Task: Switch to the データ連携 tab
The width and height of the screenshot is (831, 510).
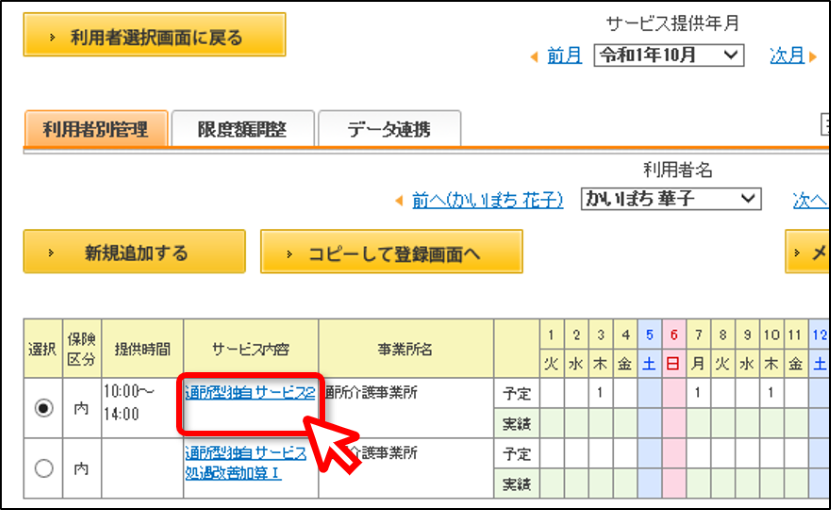Action: tap(389, 128)
